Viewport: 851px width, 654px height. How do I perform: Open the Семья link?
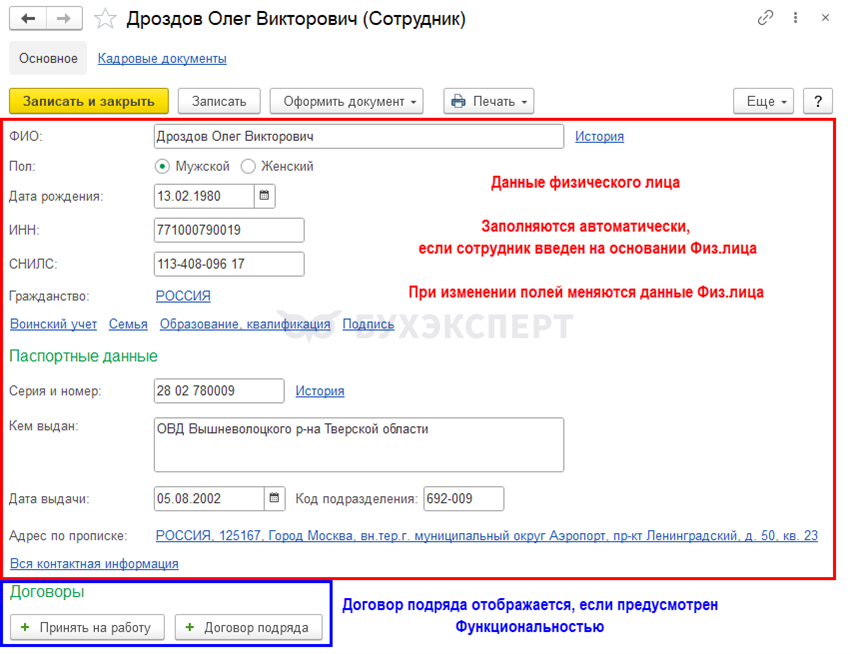(128, 324)
